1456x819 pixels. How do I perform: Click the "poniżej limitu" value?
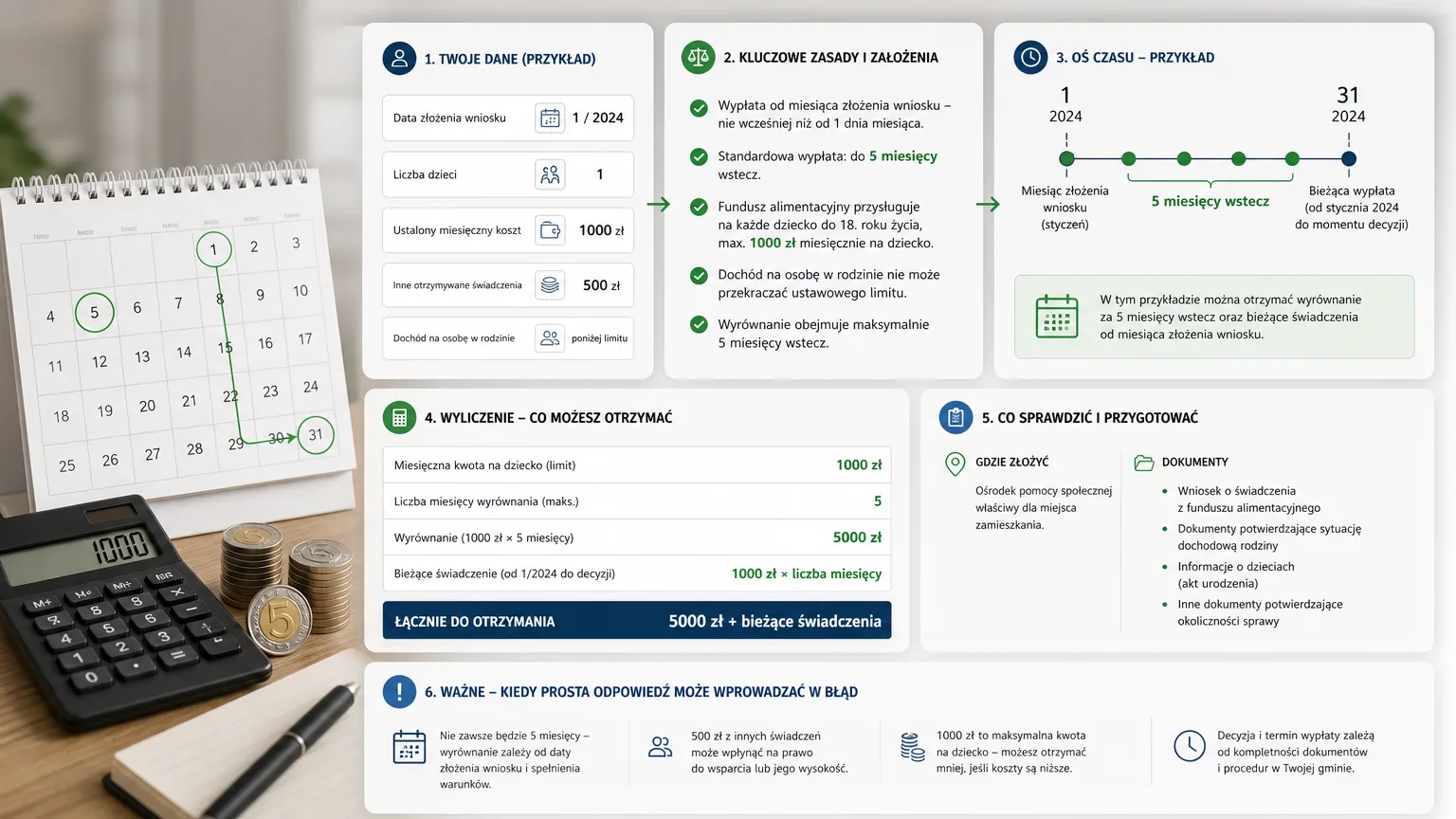click(599, 338)
